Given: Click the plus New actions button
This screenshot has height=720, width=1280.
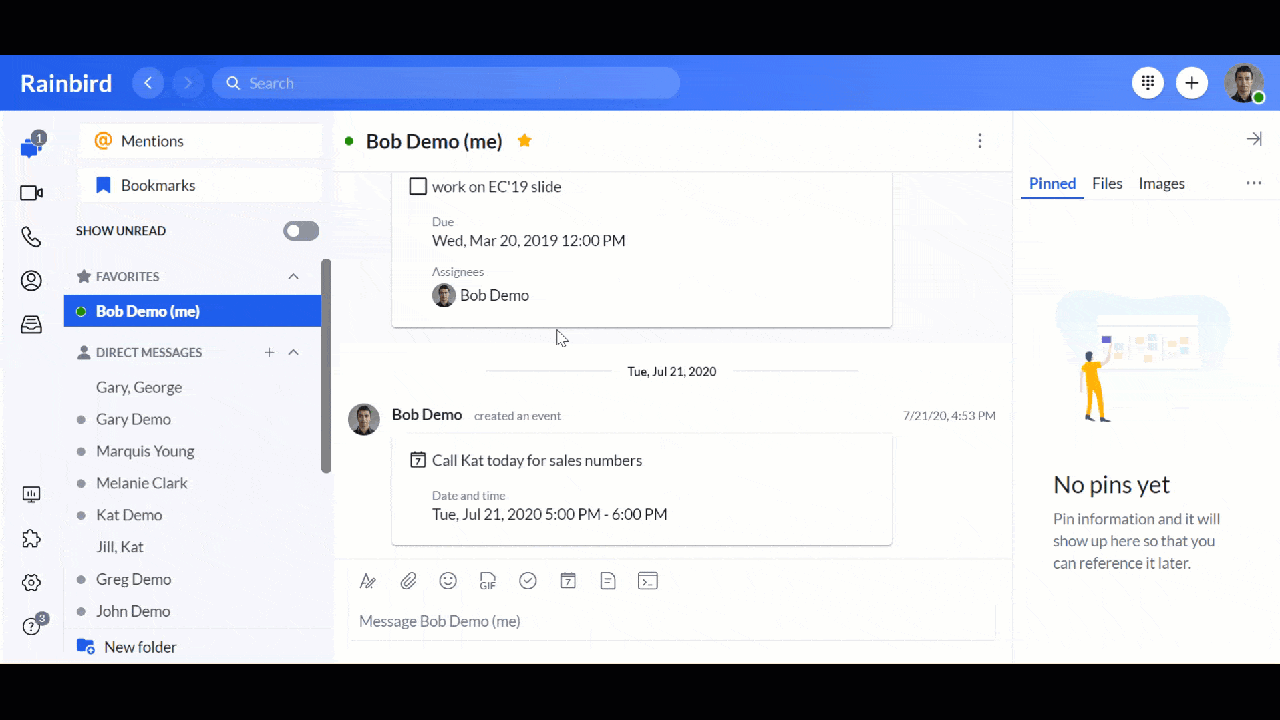Looking at the screenshot, I should [x=1191, y=83].
